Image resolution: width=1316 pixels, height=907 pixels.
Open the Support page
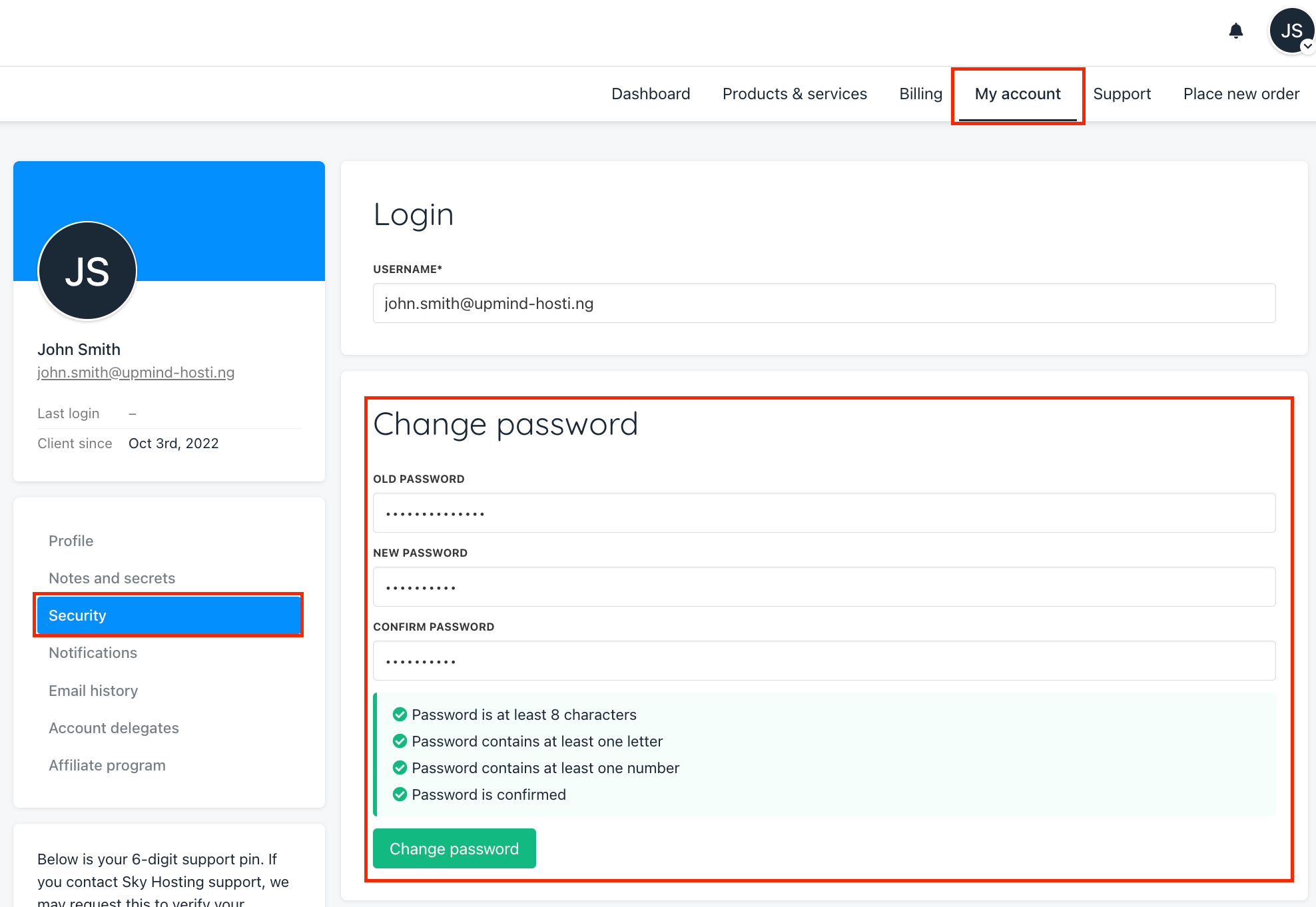[1122, 94]
